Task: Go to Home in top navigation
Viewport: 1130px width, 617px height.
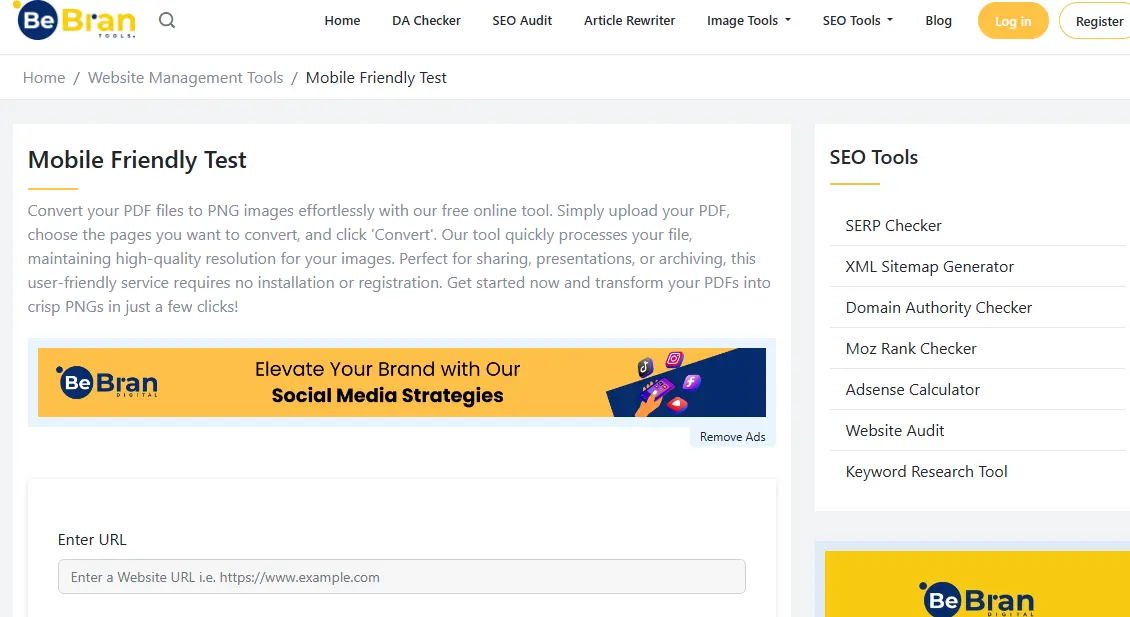Action: (342, 21)
